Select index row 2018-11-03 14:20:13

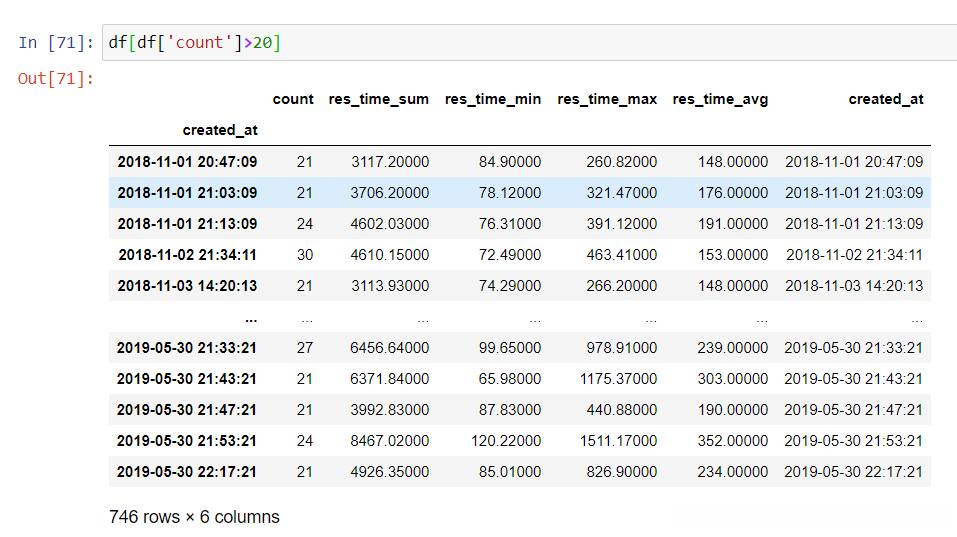187,286
